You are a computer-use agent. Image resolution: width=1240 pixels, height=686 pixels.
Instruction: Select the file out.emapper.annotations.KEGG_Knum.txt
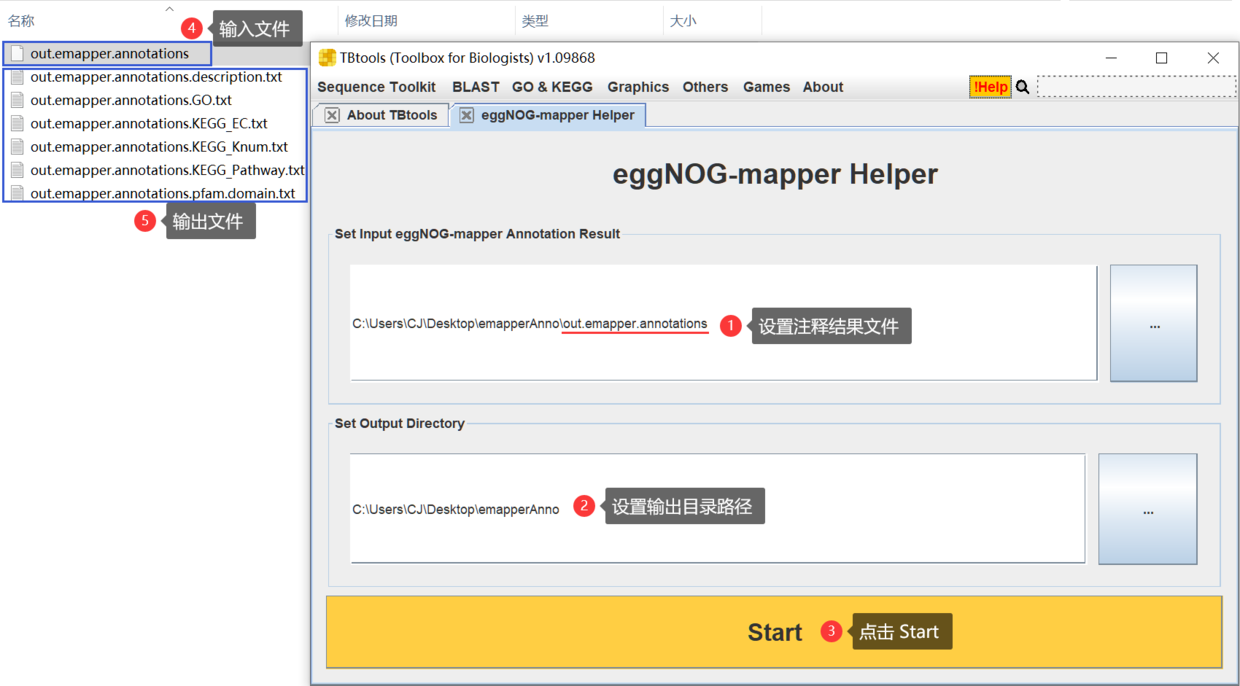pos(159,147)
